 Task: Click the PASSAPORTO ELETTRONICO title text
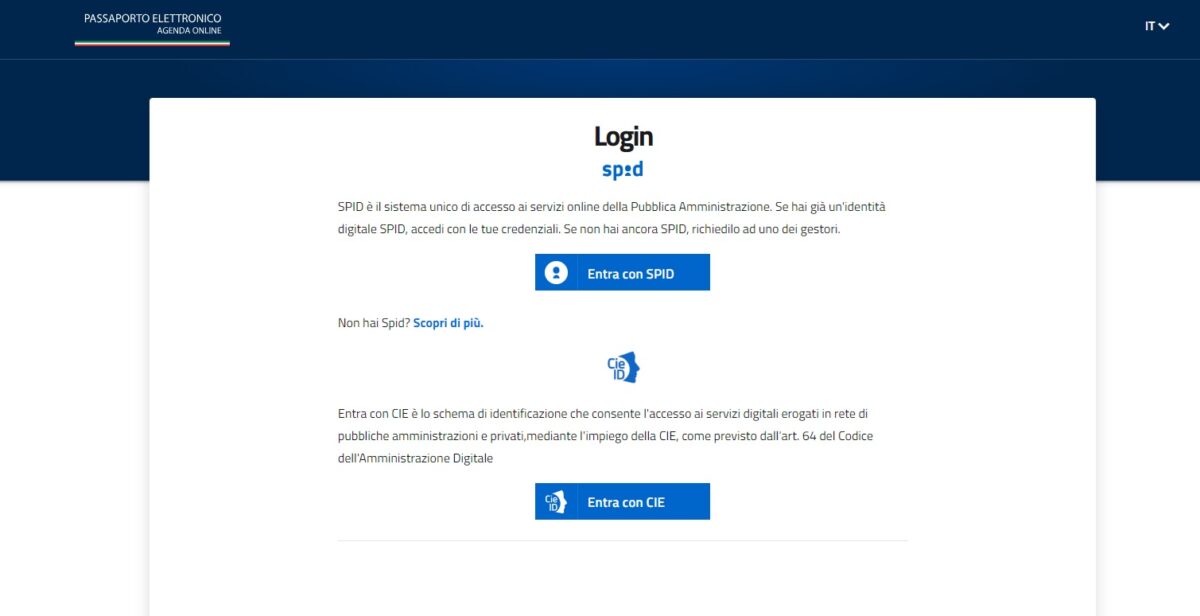tap(153, 18)
